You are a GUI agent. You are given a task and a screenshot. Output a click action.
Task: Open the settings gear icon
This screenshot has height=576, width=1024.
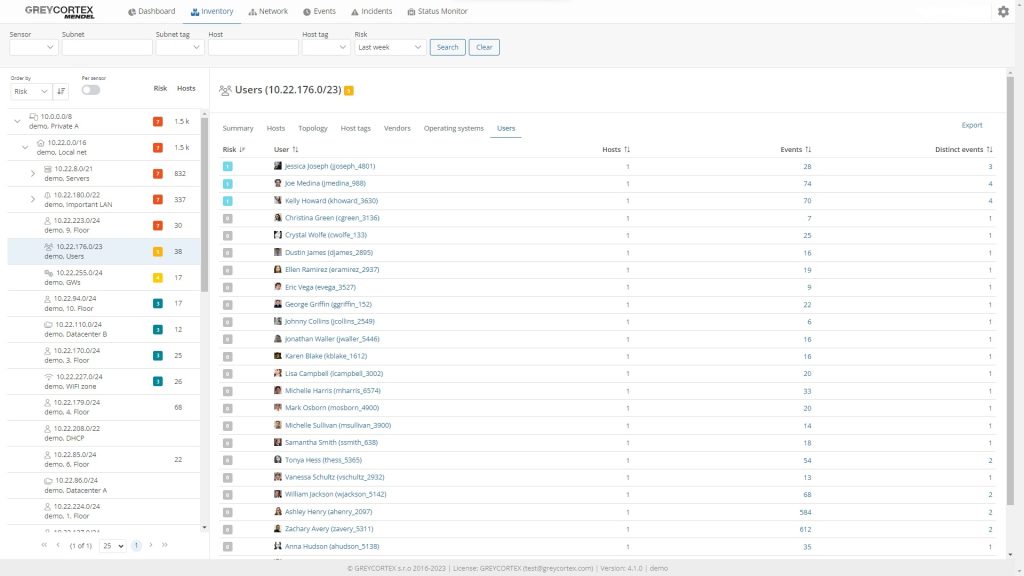click(x=1003, y=11)
